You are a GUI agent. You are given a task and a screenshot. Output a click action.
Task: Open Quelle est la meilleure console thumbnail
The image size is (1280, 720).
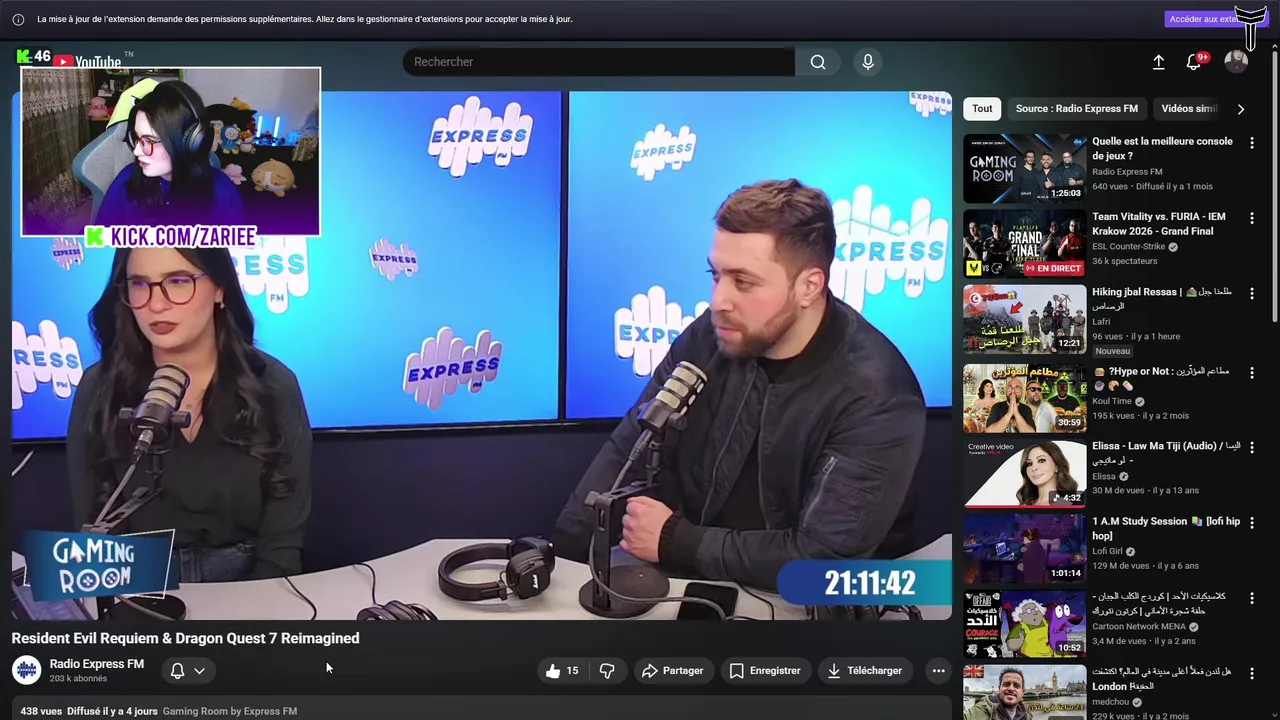[x=1024, y=168]
